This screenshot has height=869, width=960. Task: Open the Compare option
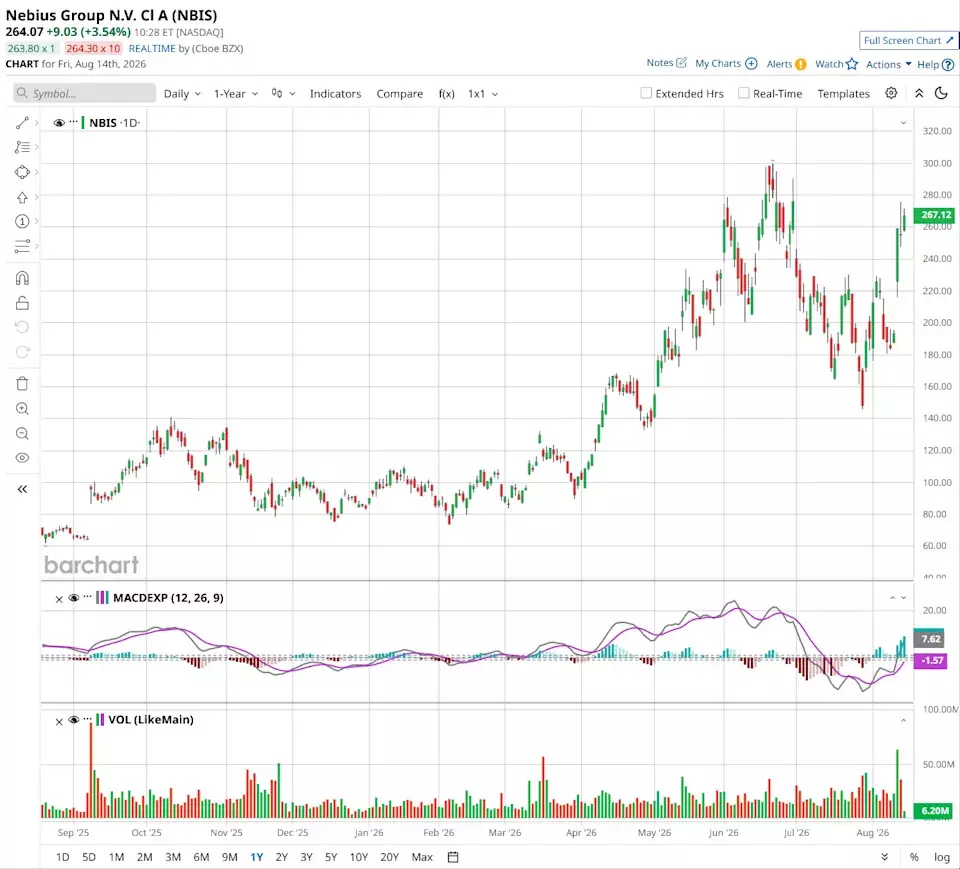coord(399,94)
